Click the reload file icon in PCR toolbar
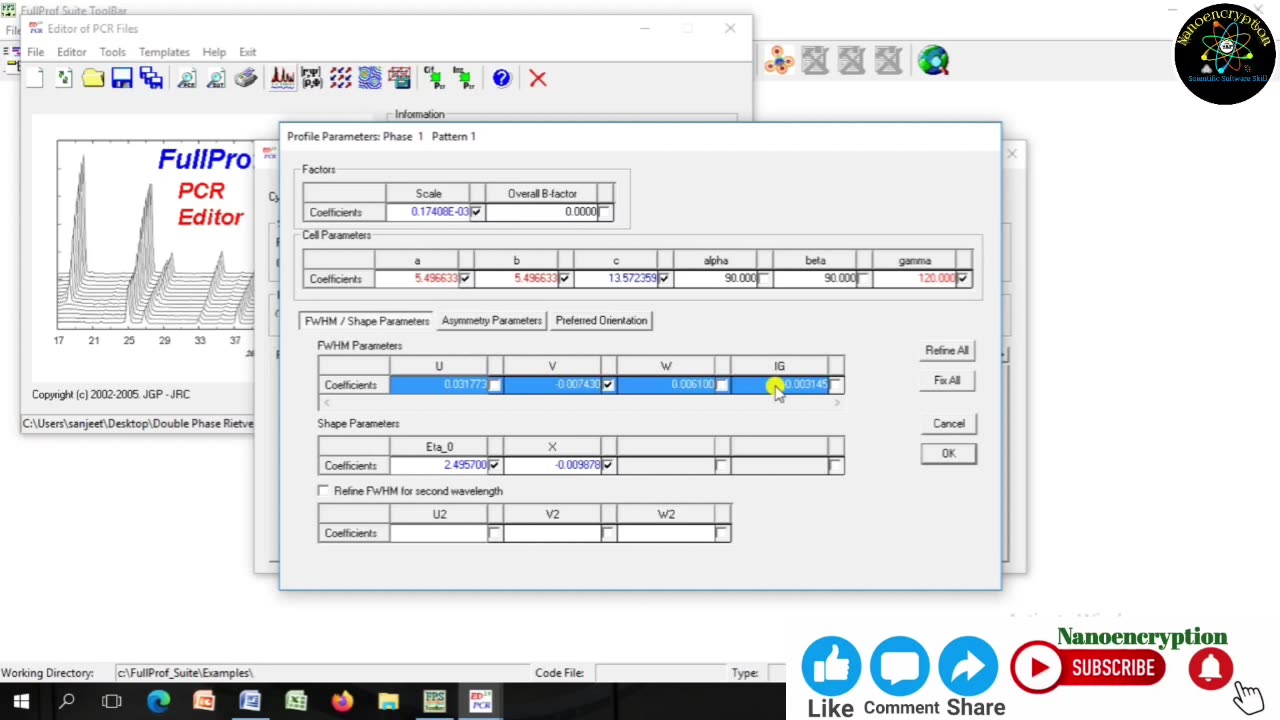 pos(64,78)
